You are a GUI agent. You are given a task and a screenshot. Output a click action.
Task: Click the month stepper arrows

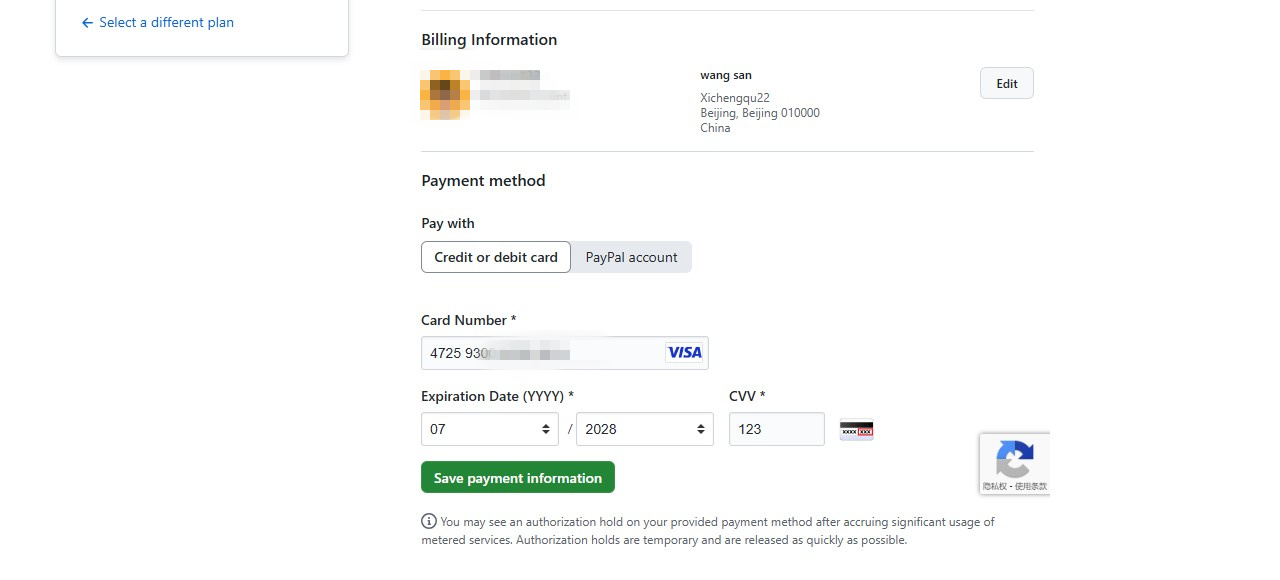click(548, 429)
